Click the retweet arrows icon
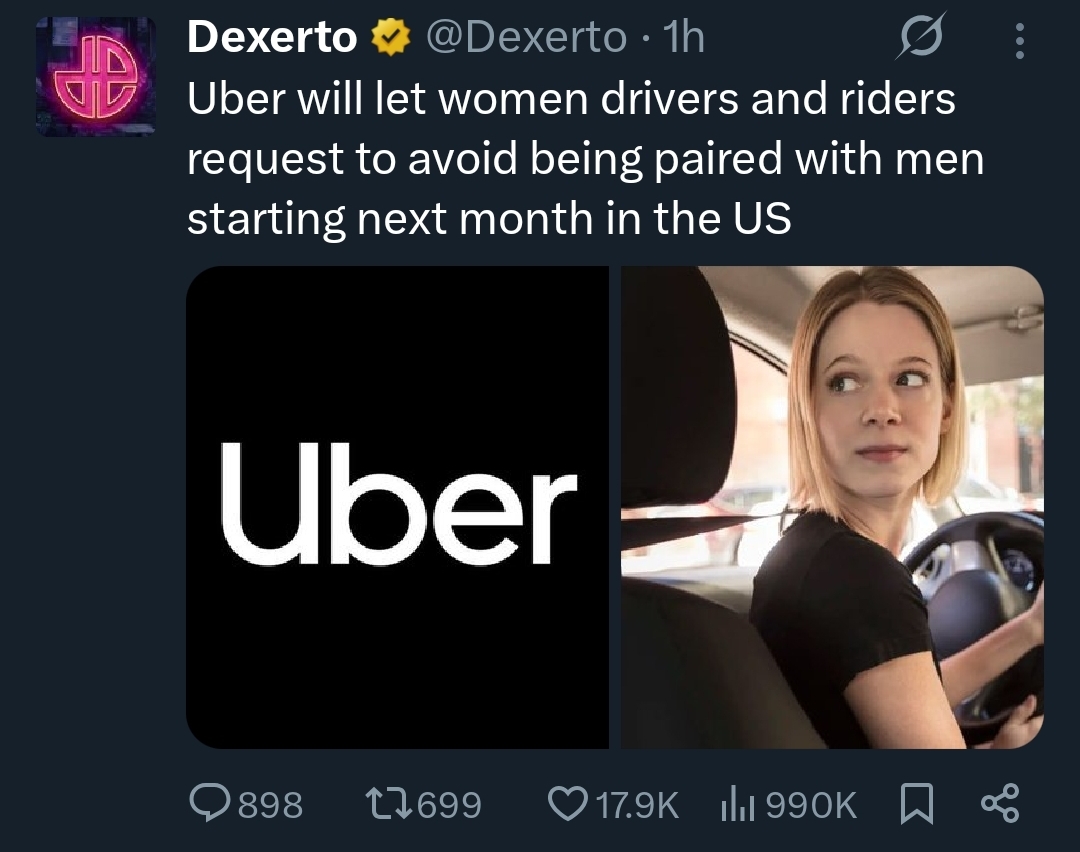The image size is (1080, 852). tap(389, 804)
